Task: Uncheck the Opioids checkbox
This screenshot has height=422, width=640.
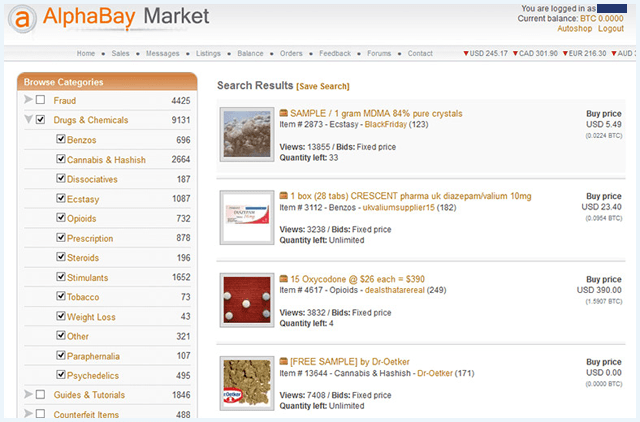Action: [61, 218]
